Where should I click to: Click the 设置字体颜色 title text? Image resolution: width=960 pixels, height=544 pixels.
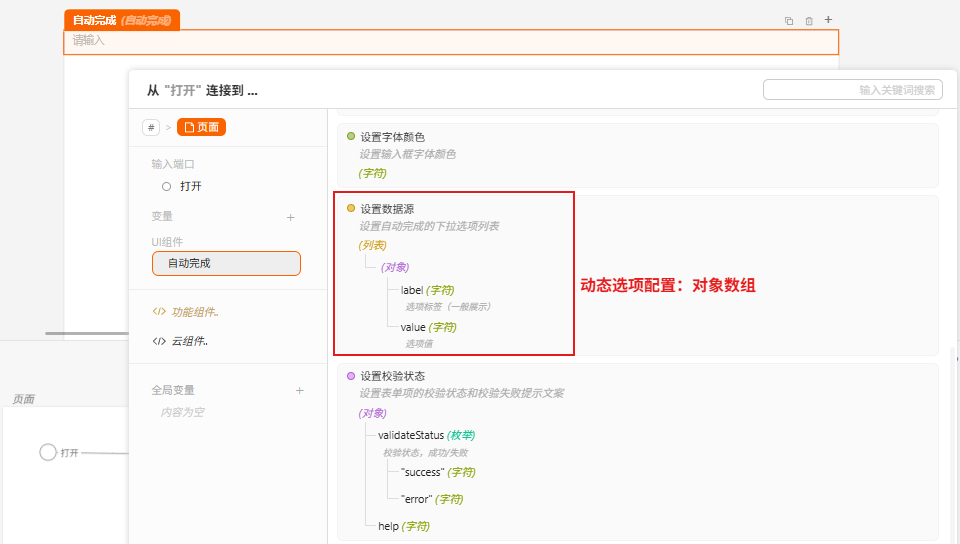pyautogui.click(x=392, y=137)
